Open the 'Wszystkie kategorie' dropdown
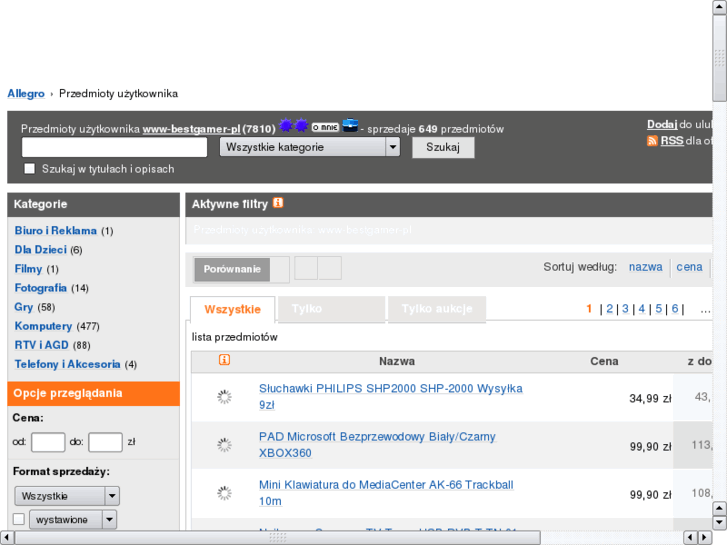This screenshot has width=727, height=545. click(x=310, y=147)
